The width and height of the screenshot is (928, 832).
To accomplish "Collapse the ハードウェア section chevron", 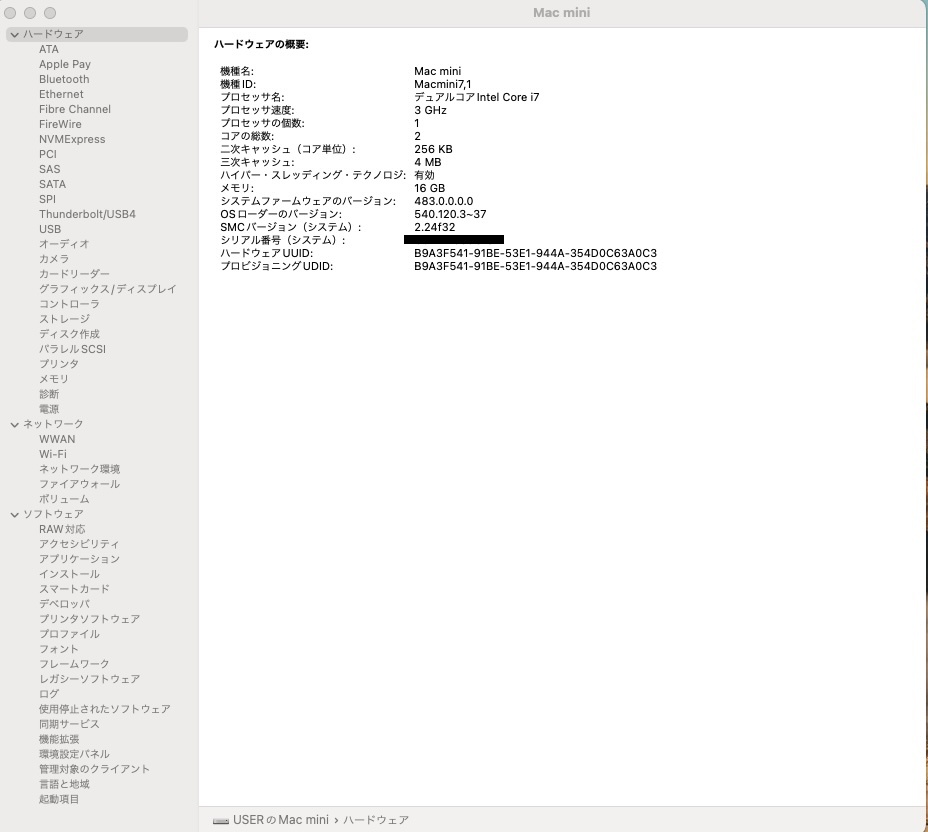I will coord(15,35).
